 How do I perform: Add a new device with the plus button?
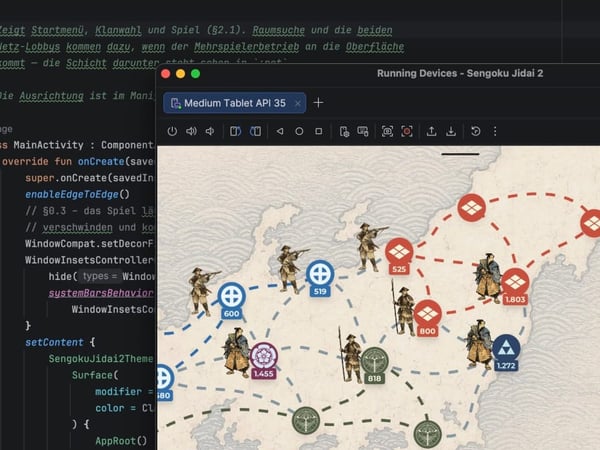[318, 103]
